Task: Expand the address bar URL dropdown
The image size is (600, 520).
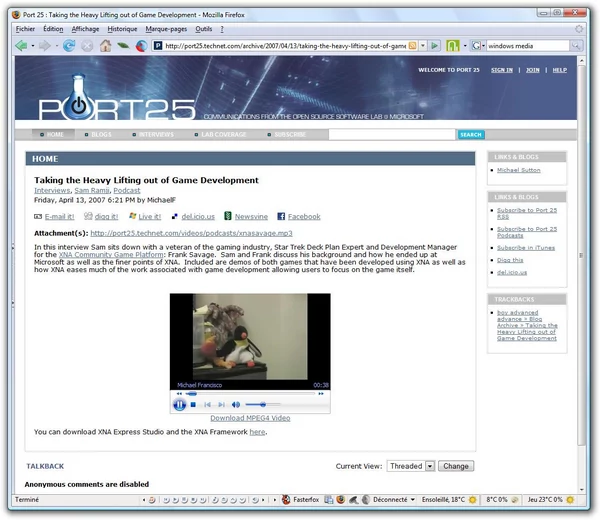Action: (x=423, y=46)
